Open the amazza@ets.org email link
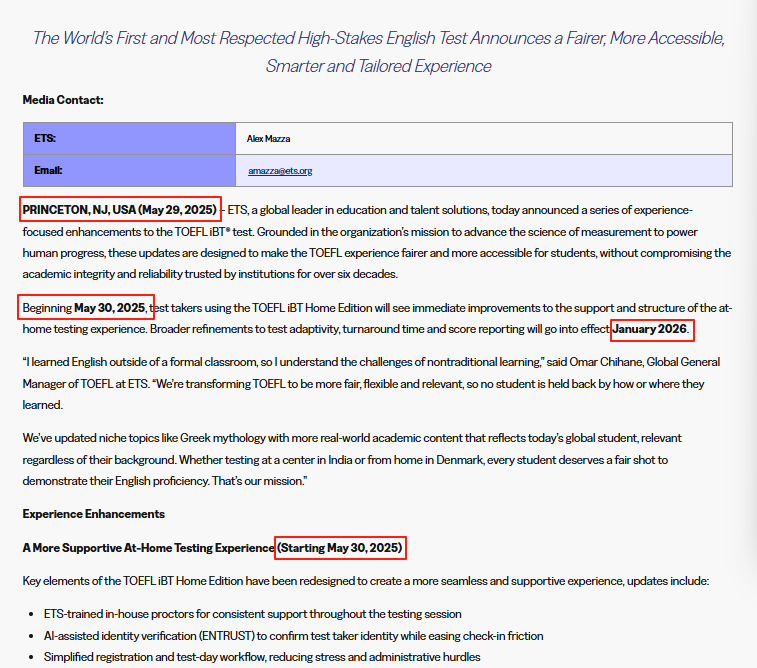The width and height of the screenshot is (757, 668). tap(280, 171)
